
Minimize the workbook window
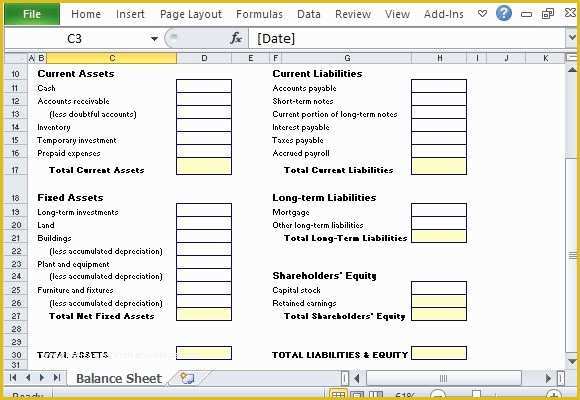(x=526, y=14)
